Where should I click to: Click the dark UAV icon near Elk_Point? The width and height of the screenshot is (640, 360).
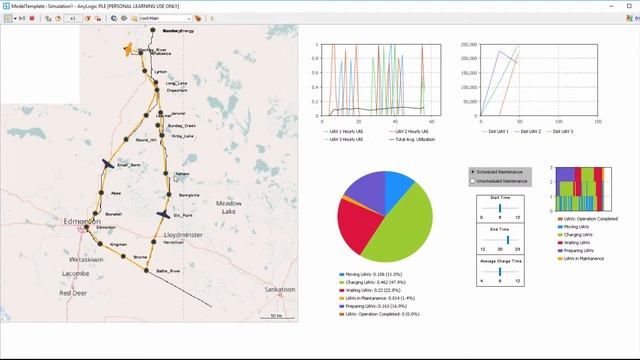coord(163,214)
